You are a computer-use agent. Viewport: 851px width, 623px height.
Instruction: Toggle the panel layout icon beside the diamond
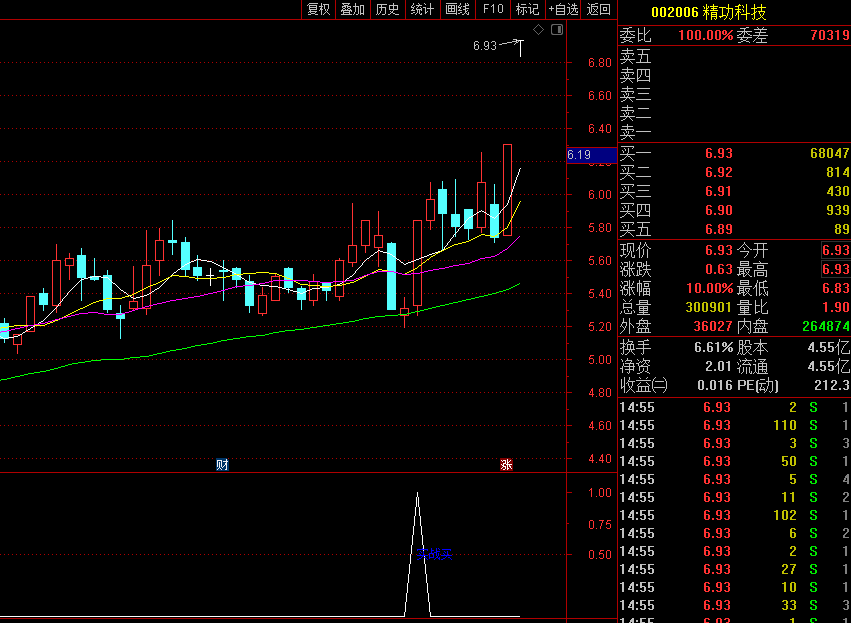click(557, 30)
